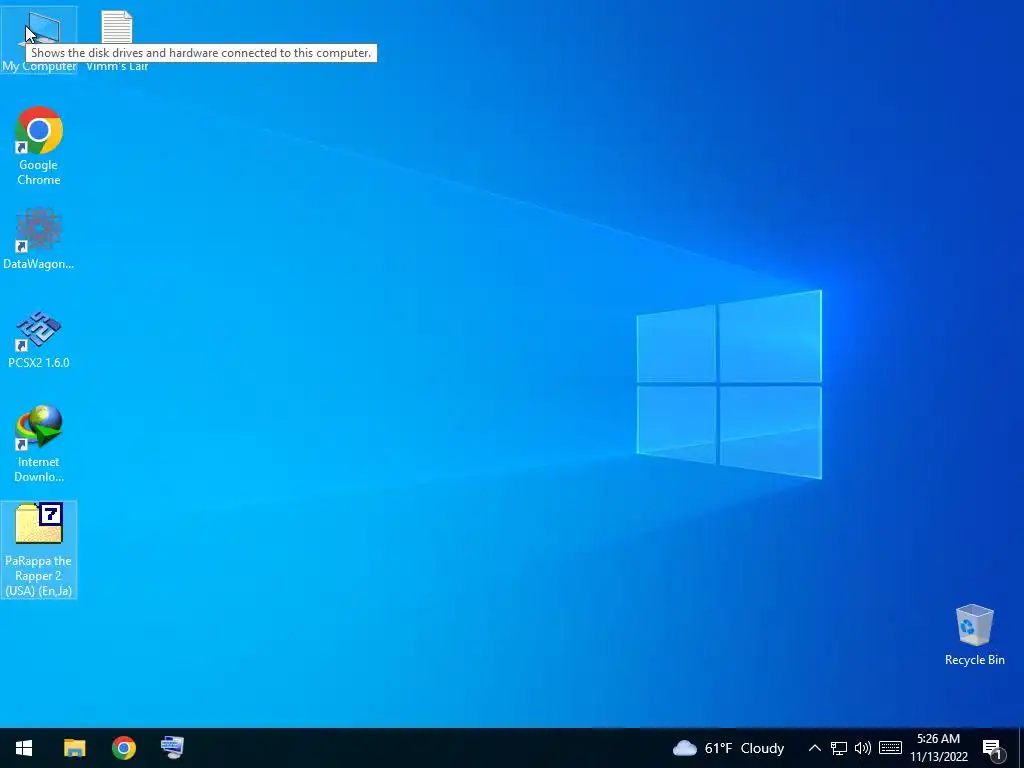Open the pinned computer app on taskbar
Viewport: 1024px width, 768px height.
172,748
